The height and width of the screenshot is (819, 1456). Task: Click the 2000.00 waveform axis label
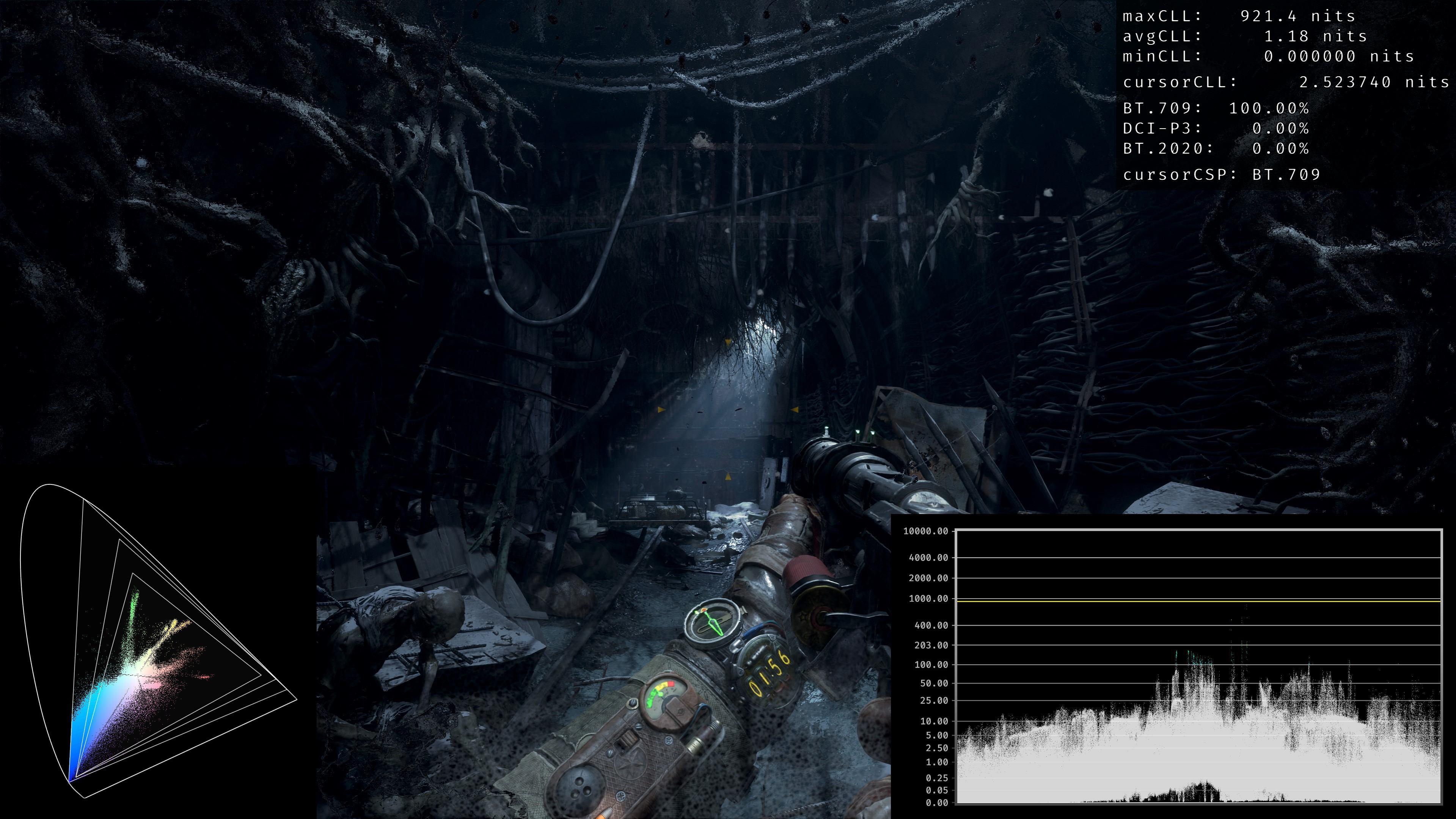[x=928, y=578]
